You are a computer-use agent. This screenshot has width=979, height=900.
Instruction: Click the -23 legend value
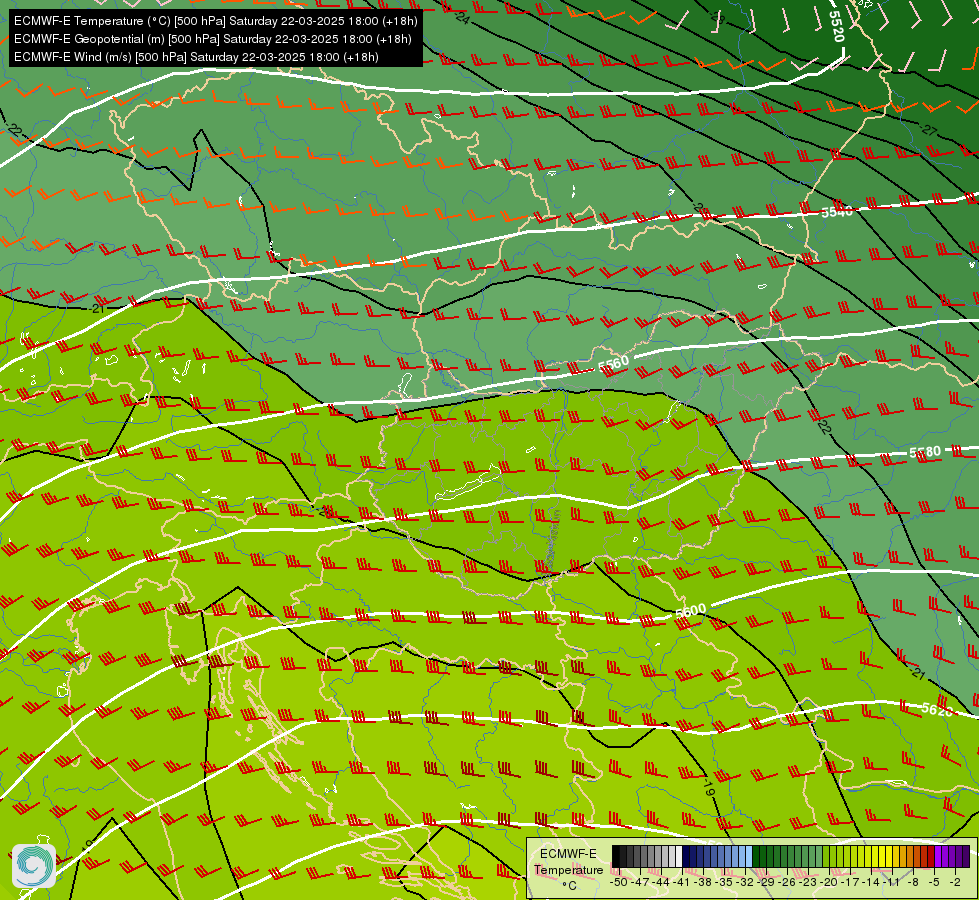(x=809, y=882)
